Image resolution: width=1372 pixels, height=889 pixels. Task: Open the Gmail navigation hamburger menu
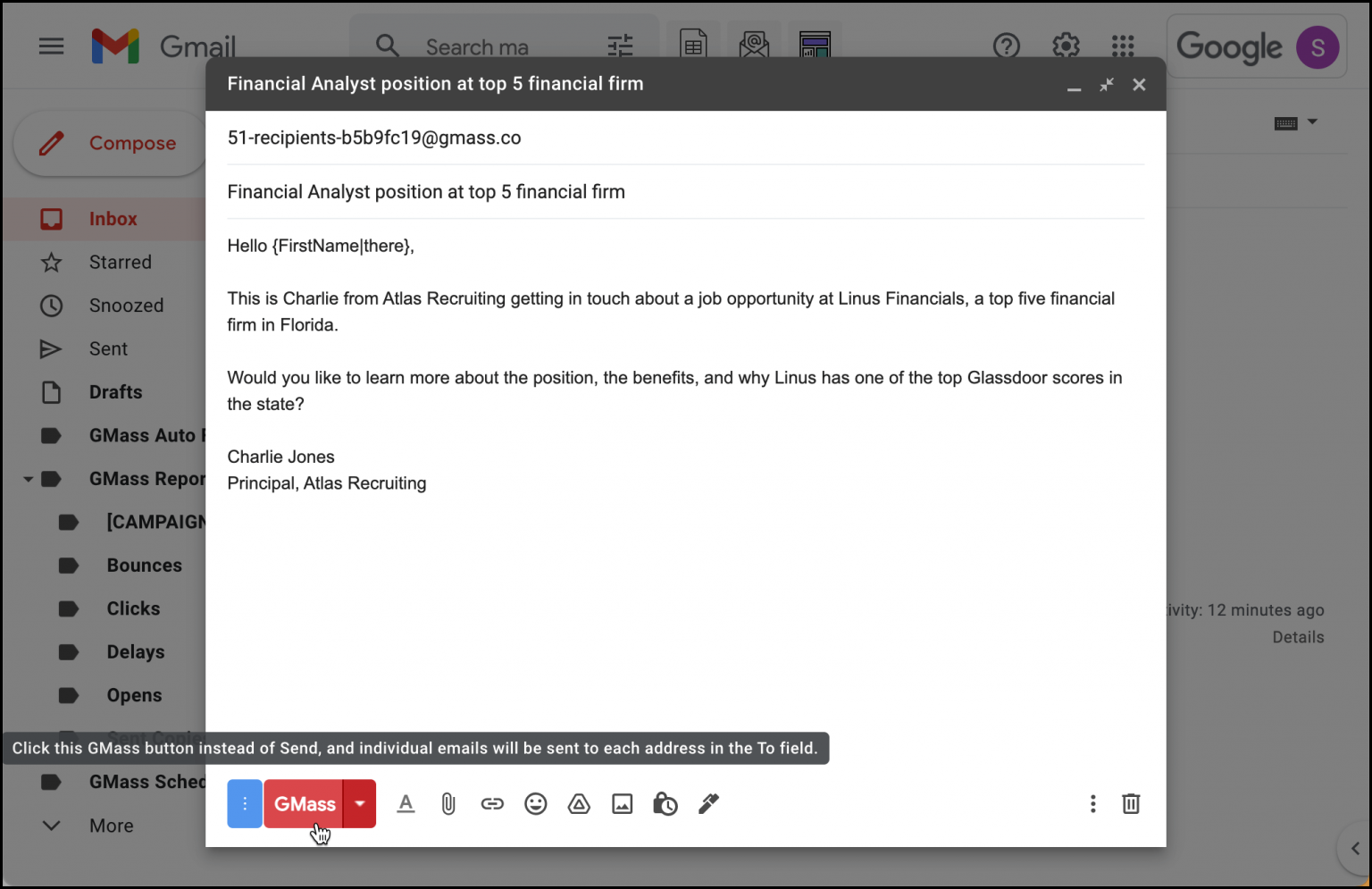pyautogui.click(x=51, y=46)
